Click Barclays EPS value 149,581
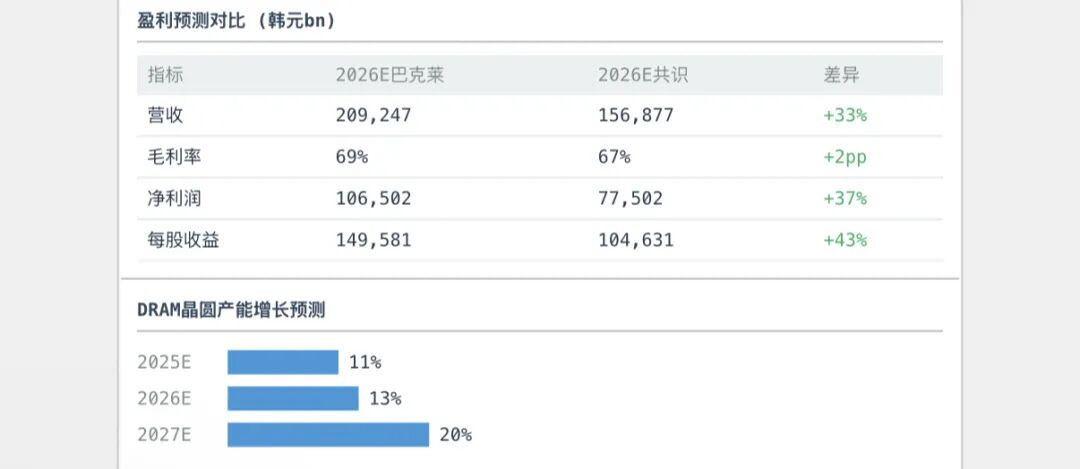Screen dimensions: 1080x469 click(374, 240)
